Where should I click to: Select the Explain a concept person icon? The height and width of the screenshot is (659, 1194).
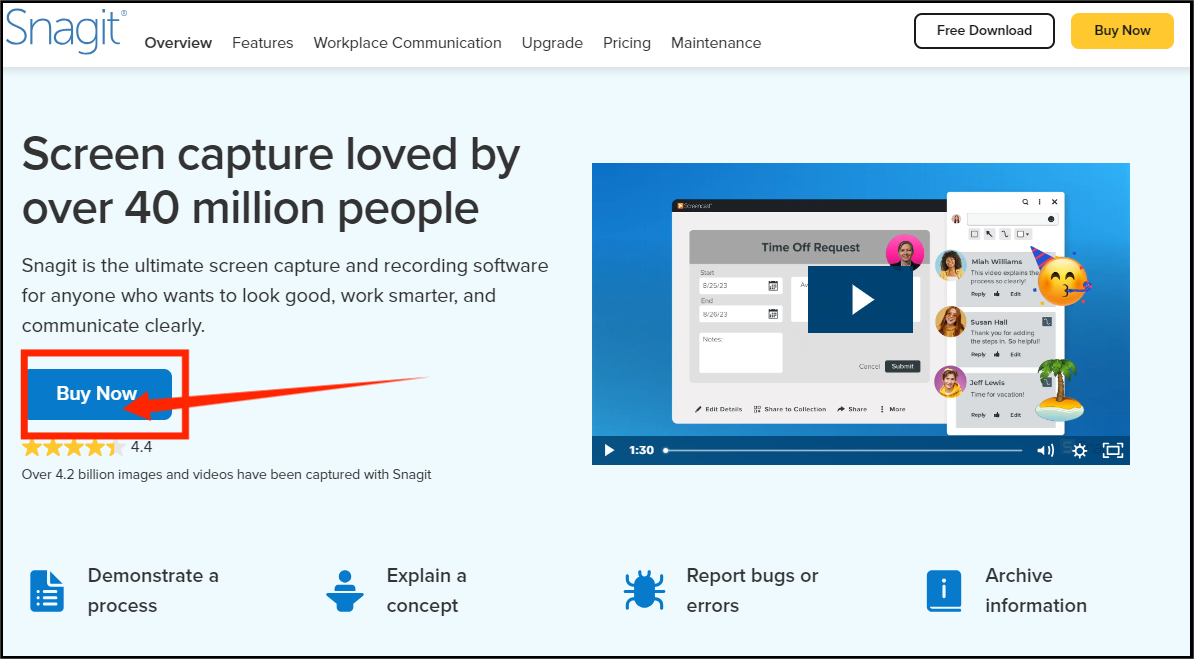tap(345, 590)
